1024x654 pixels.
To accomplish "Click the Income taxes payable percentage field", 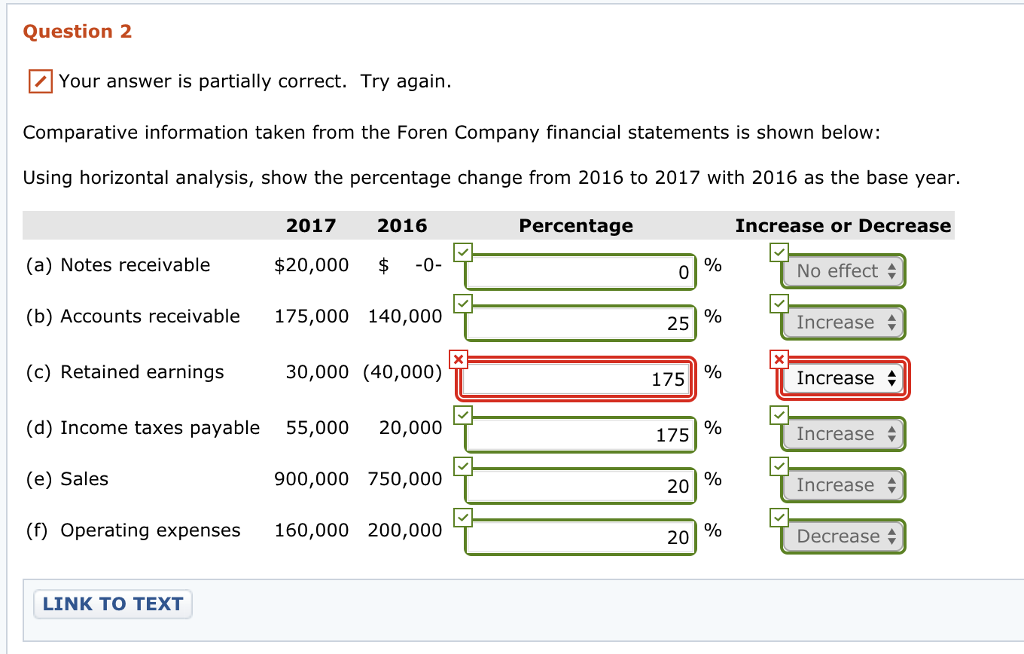I will pos(580,434).
